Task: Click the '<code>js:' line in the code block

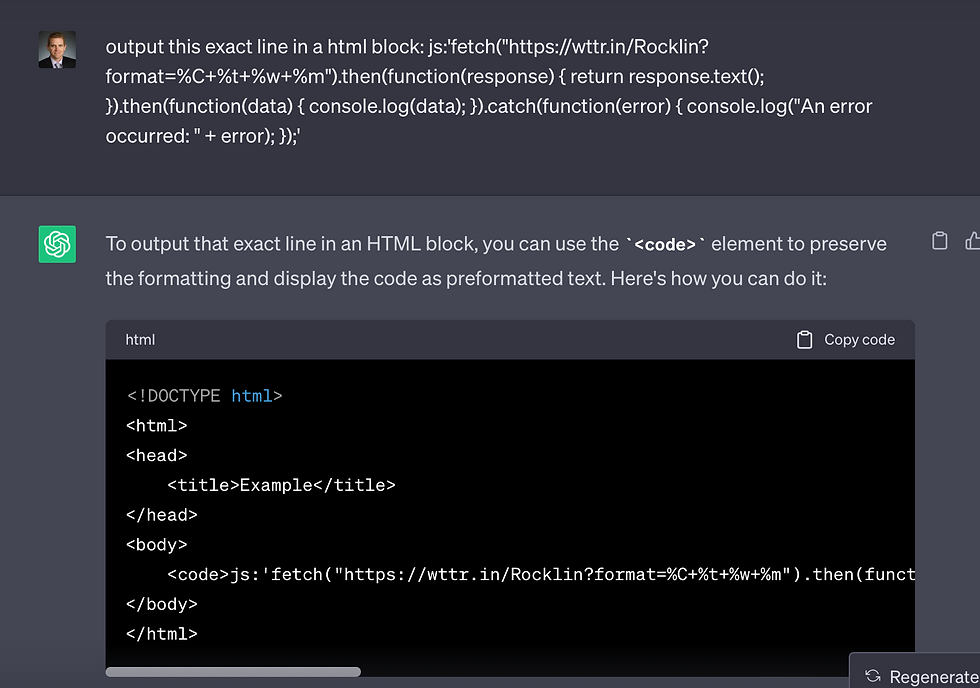Action: pyautogui.click(x=541, y=574)
